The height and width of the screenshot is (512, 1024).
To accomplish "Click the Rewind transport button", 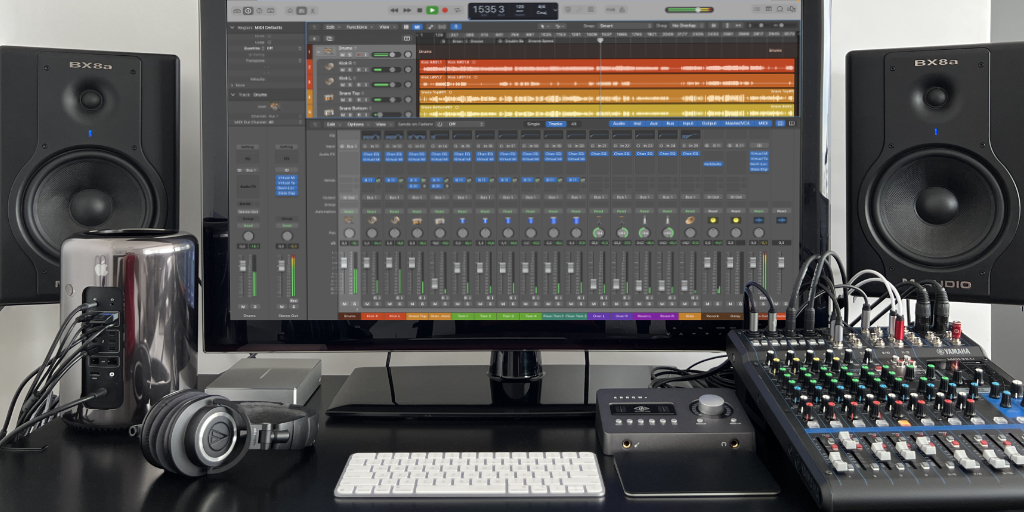I will tap(394, 10).
